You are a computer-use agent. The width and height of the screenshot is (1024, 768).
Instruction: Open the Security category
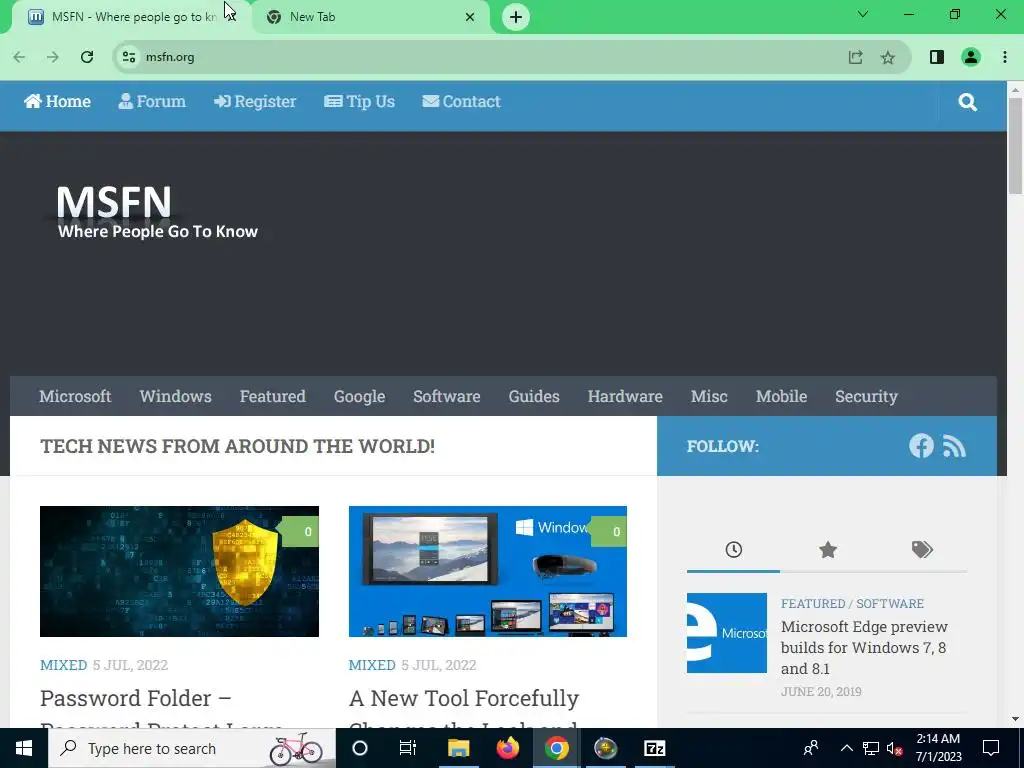point(866,396)
